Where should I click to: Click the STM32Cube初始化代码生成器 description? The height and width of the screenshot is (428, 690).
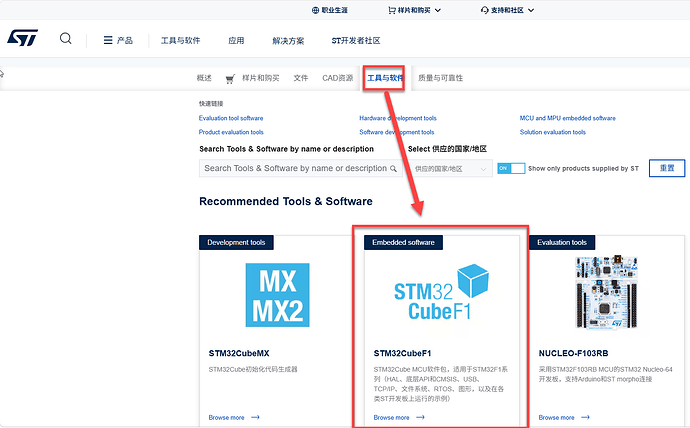[x=253, y=369]
